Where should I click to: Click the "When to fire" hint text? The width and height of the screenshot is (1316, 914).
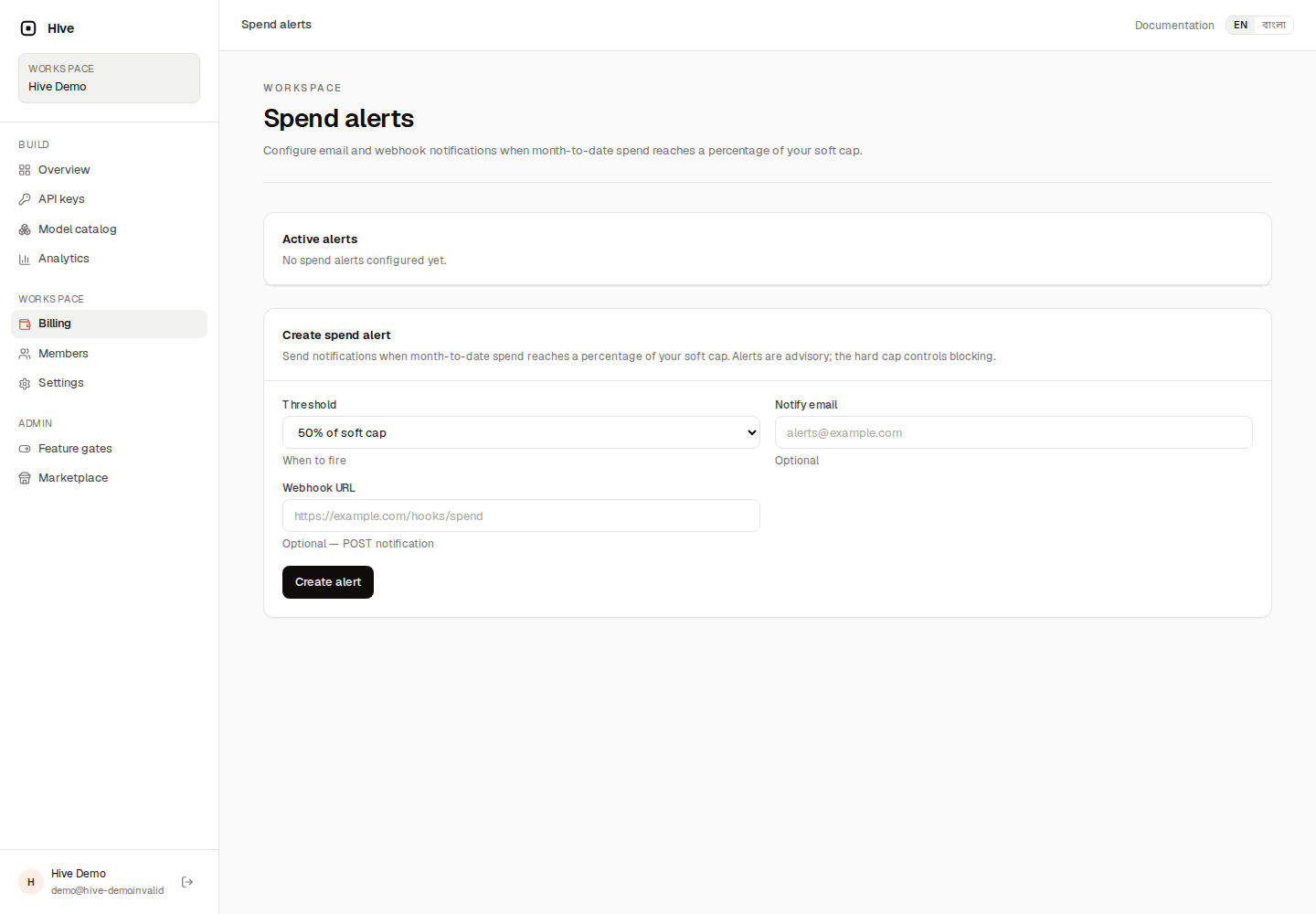click(x=314, y=461)
